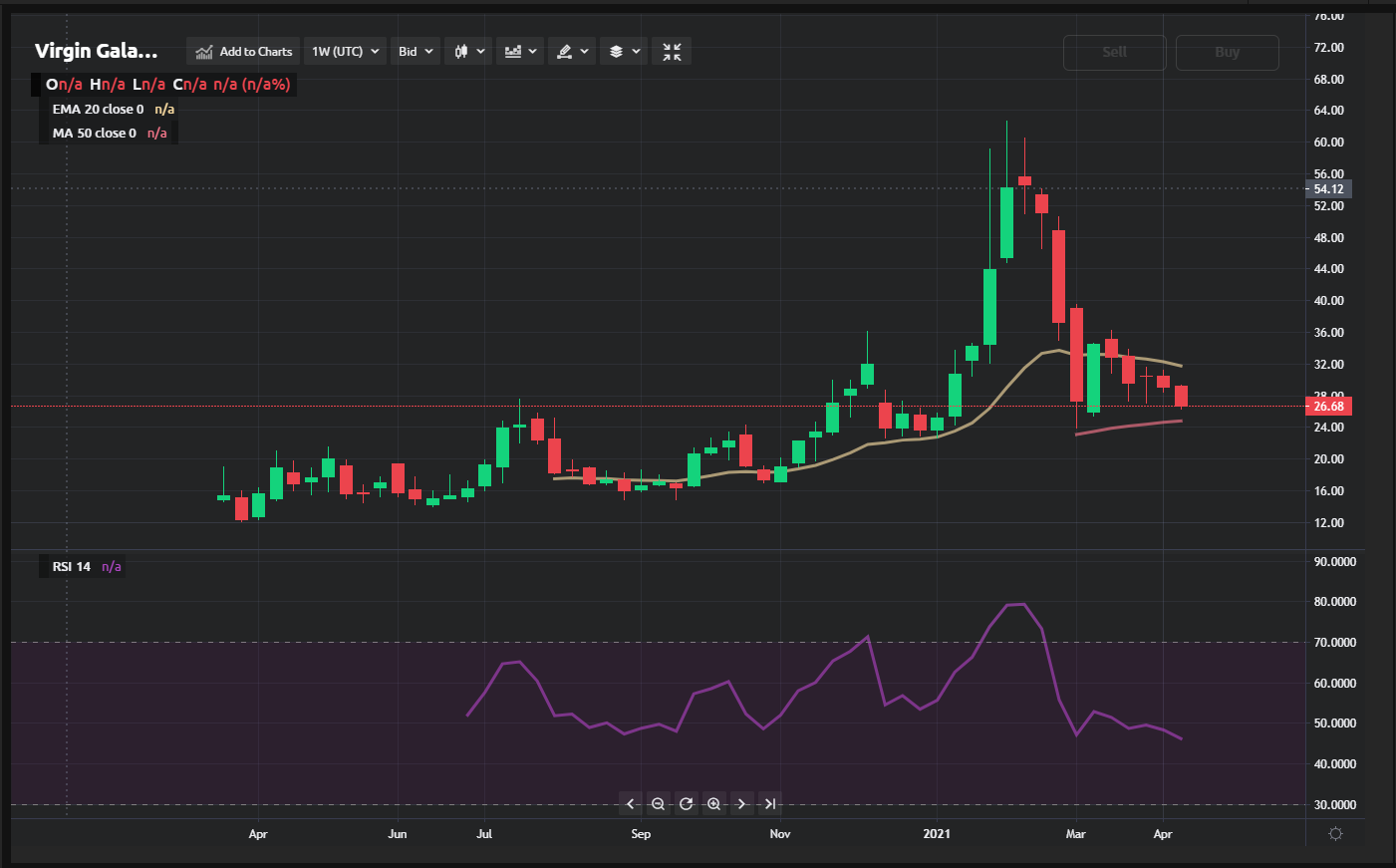The height and width of the screenshot is (868, 1396).
Task: Click the 60.00 price axis label
Action: (1329, 143)
